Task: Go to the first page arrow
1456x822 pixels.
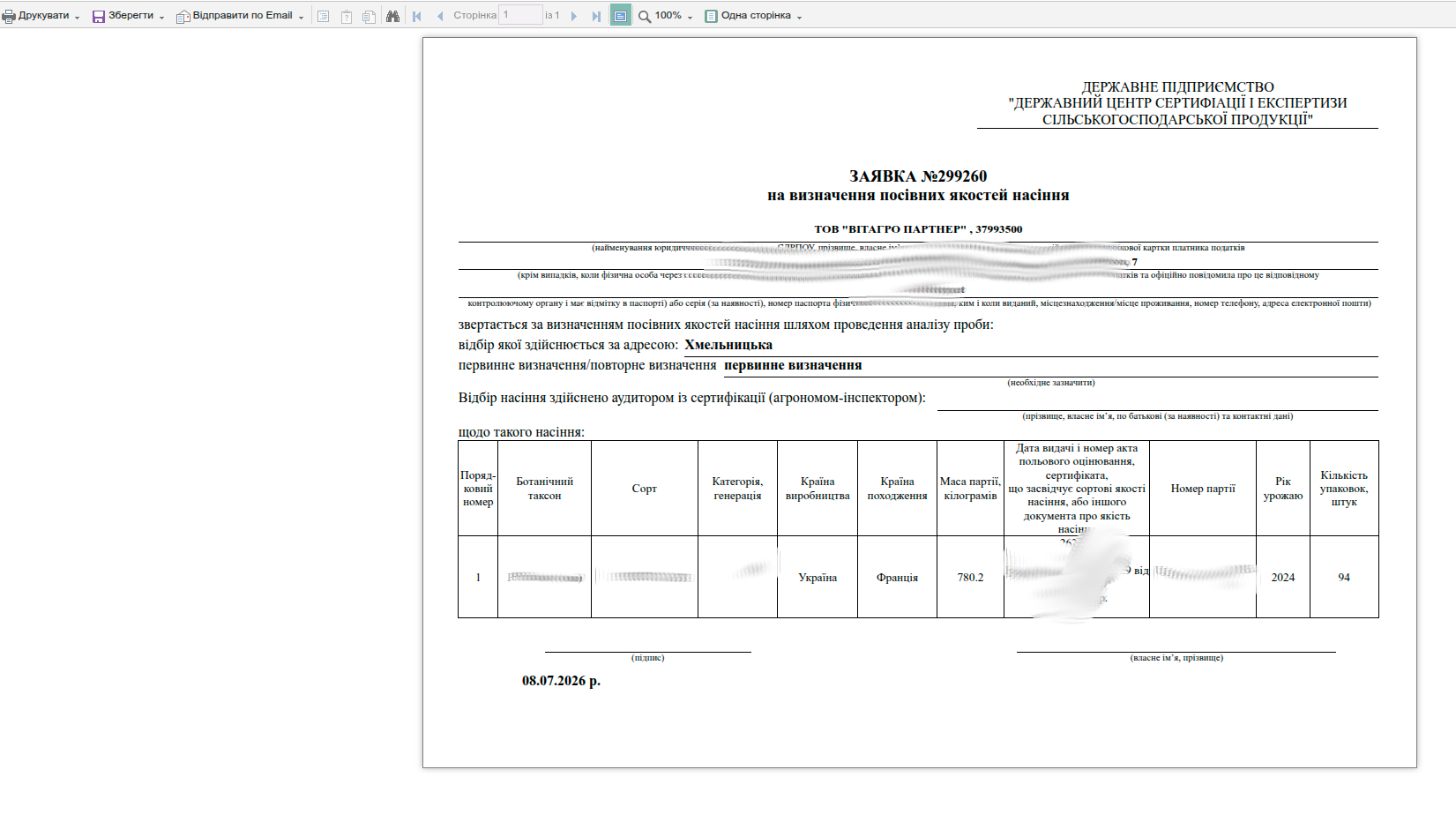Action: (x=417, y=16)
